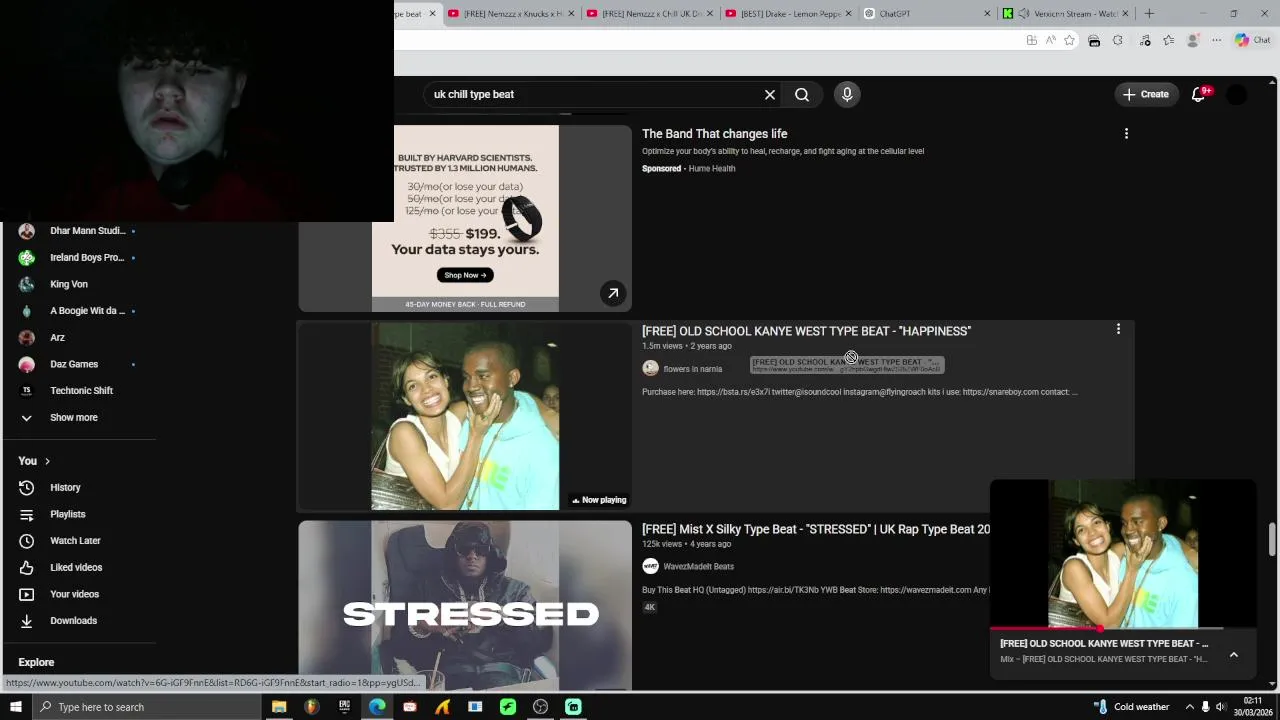Click the Hume Health sponsor name
The width and height of the screenshot is (1280, 720).
point(712,168)
